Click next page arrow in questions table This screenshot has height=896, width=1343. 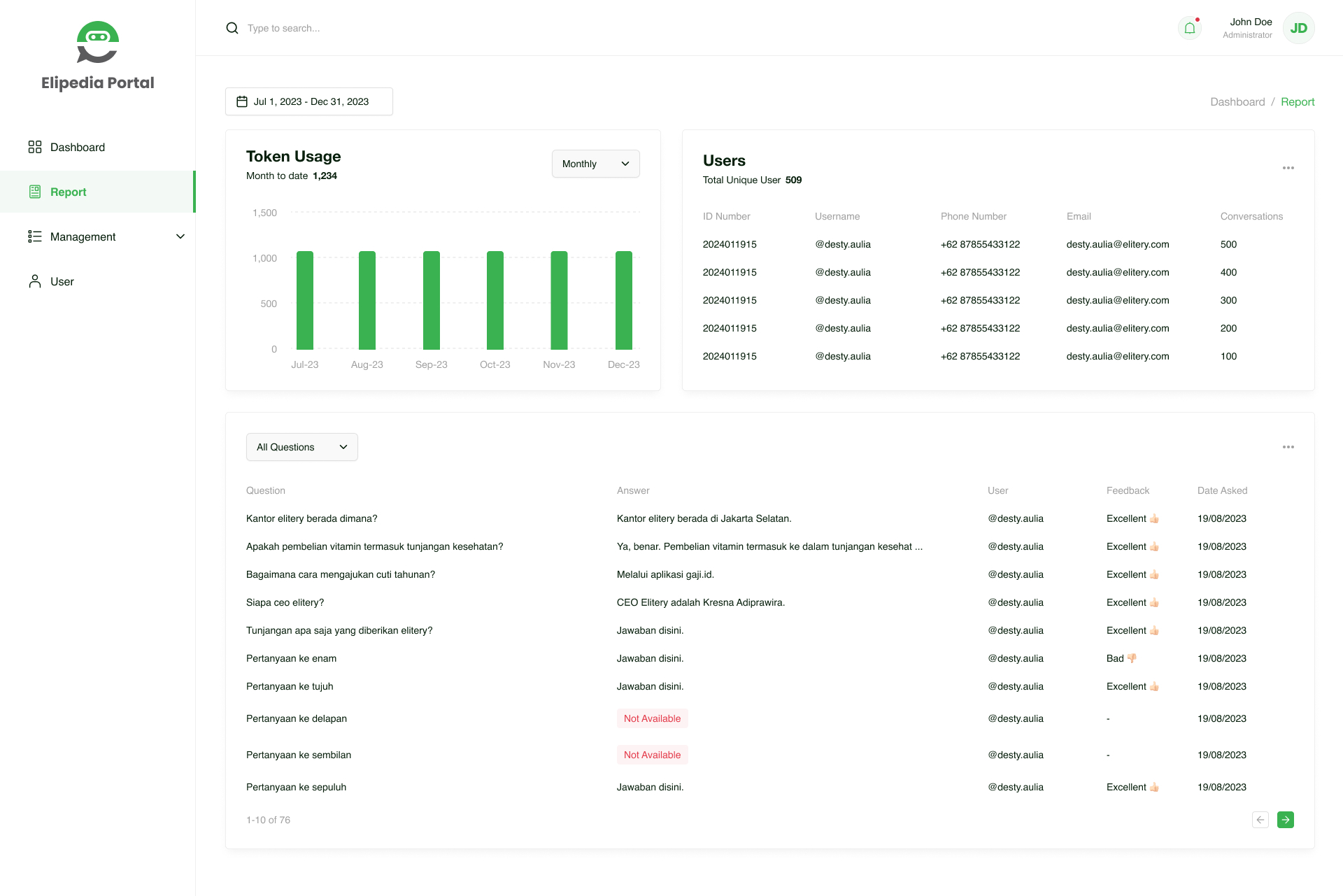[1286, 819]
